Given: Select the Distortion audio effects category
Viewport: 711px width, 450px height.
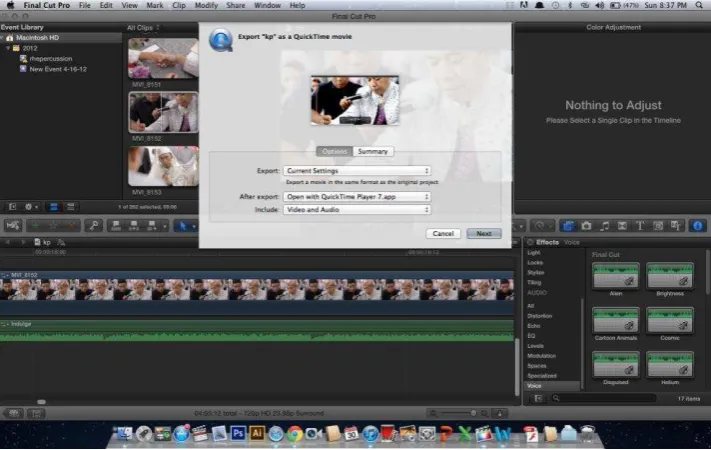Looking at the screenshot, I should tap(540, 316).
